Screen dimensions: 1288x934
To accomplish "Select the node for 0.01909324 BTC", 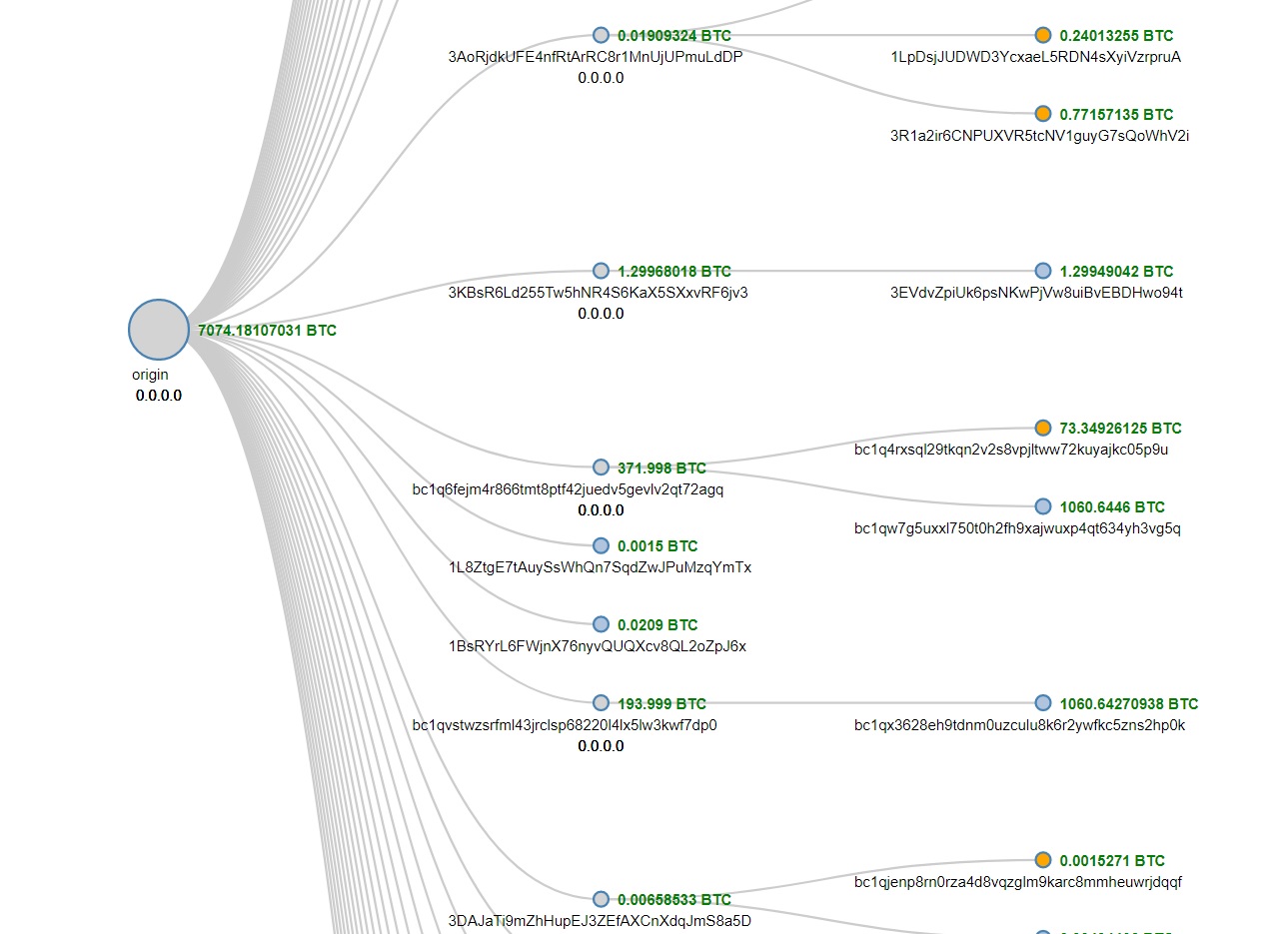I will click(601, 35).
